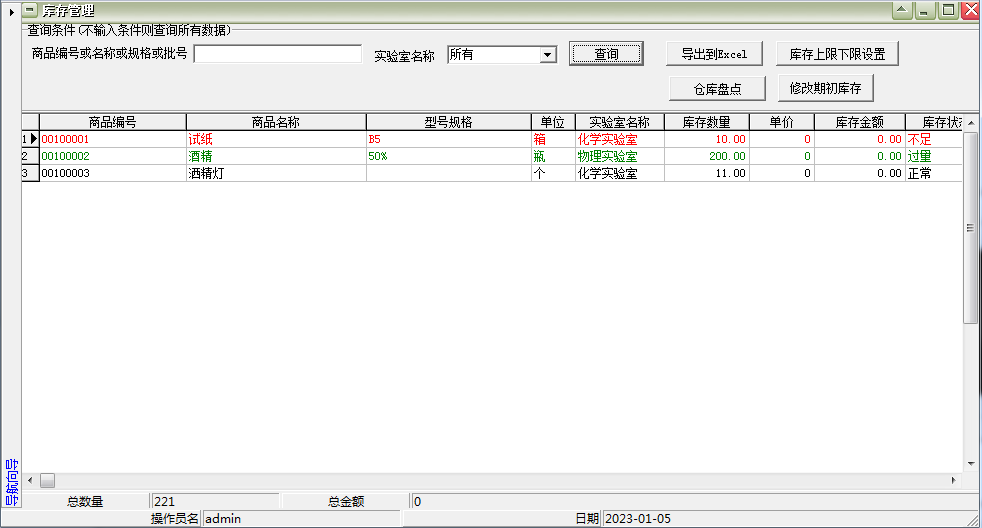Click the 正常 stock status cell

point(933,173)
